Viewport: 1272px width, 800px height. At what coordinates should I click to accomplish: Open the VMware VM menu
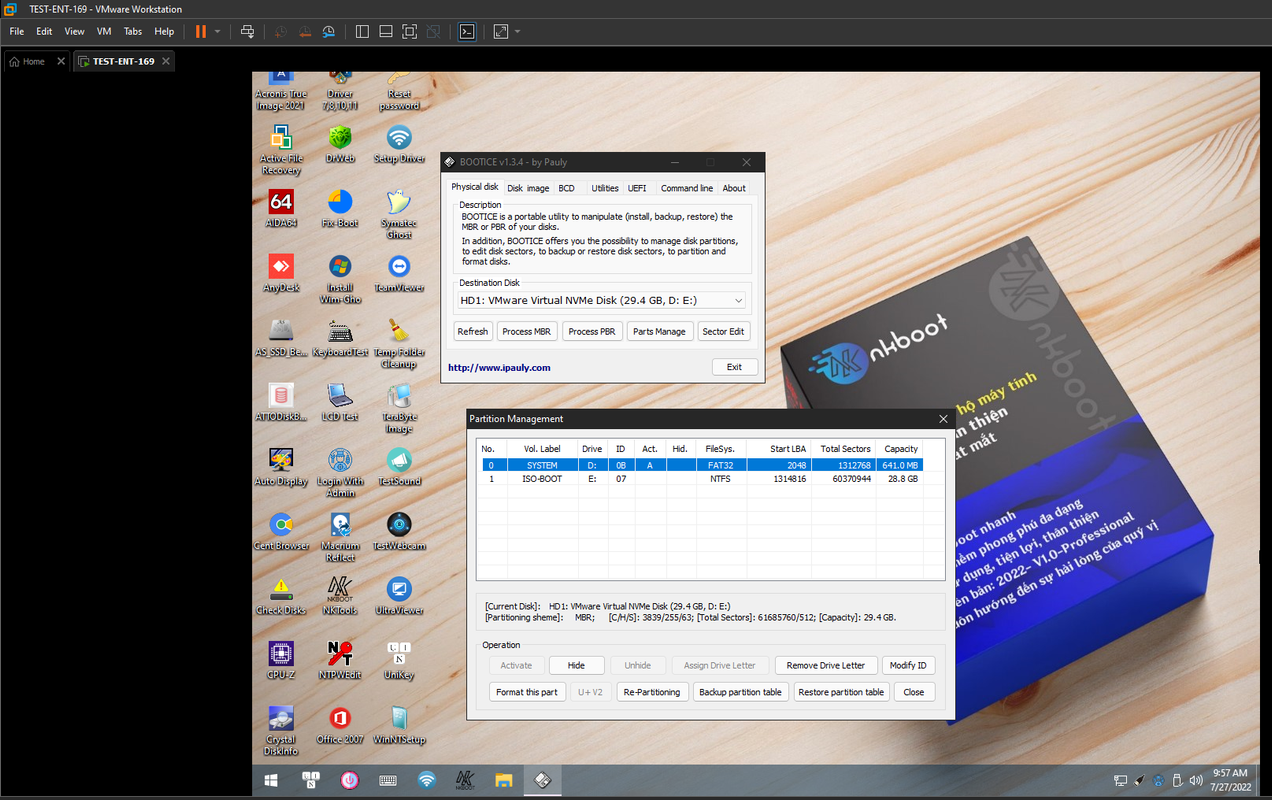(104, 31)
